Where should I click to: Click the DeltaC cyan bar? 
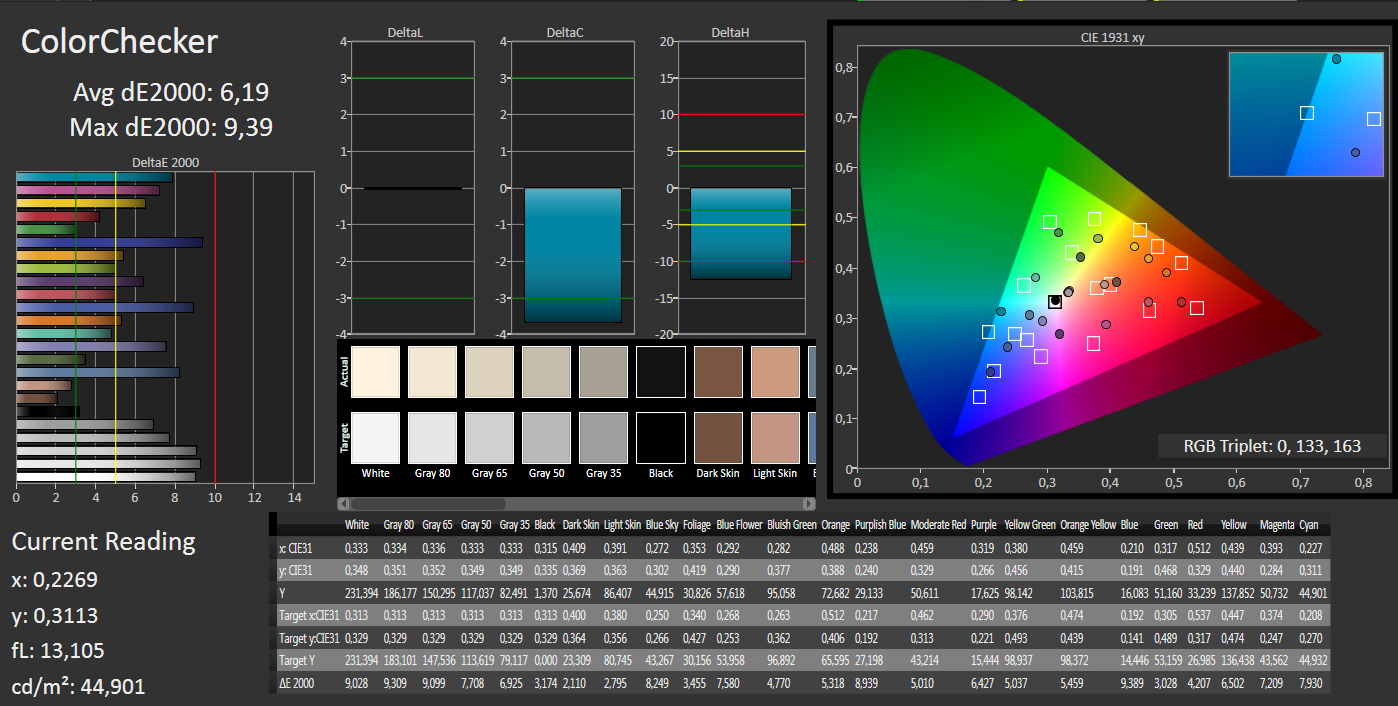[573, 255]
